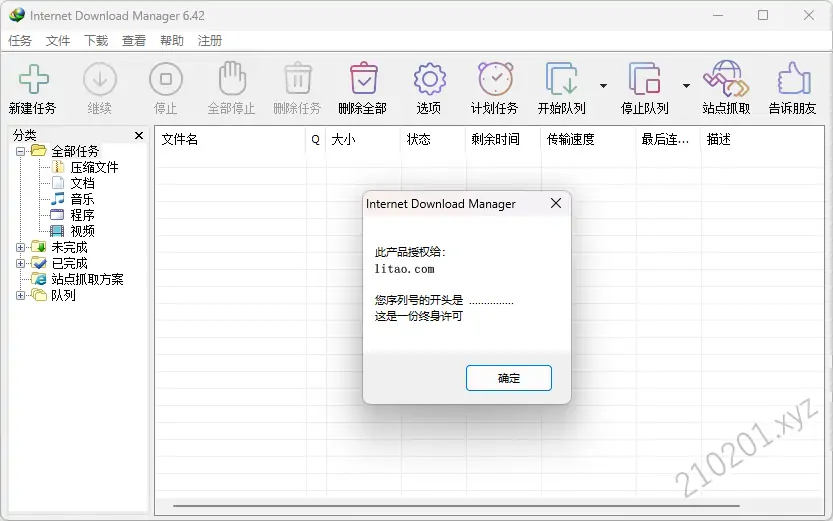The image size is (833, 521).
Task: Click the 继续 (resume) download icon
Action: click(100, 80)
